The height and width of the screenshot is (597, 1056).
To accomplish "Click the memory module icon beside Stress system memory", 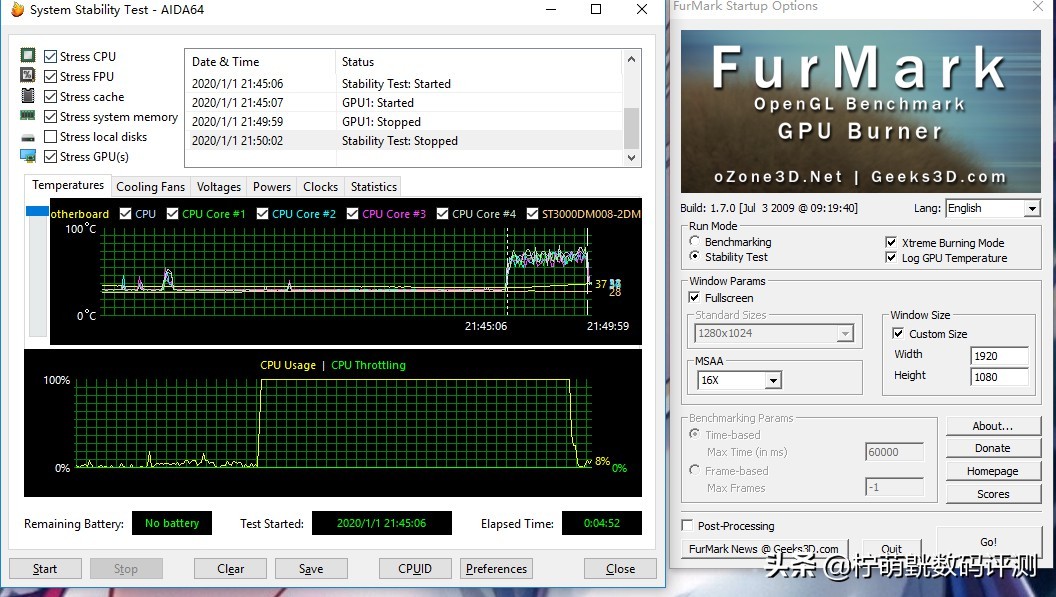I will [28, 116].
